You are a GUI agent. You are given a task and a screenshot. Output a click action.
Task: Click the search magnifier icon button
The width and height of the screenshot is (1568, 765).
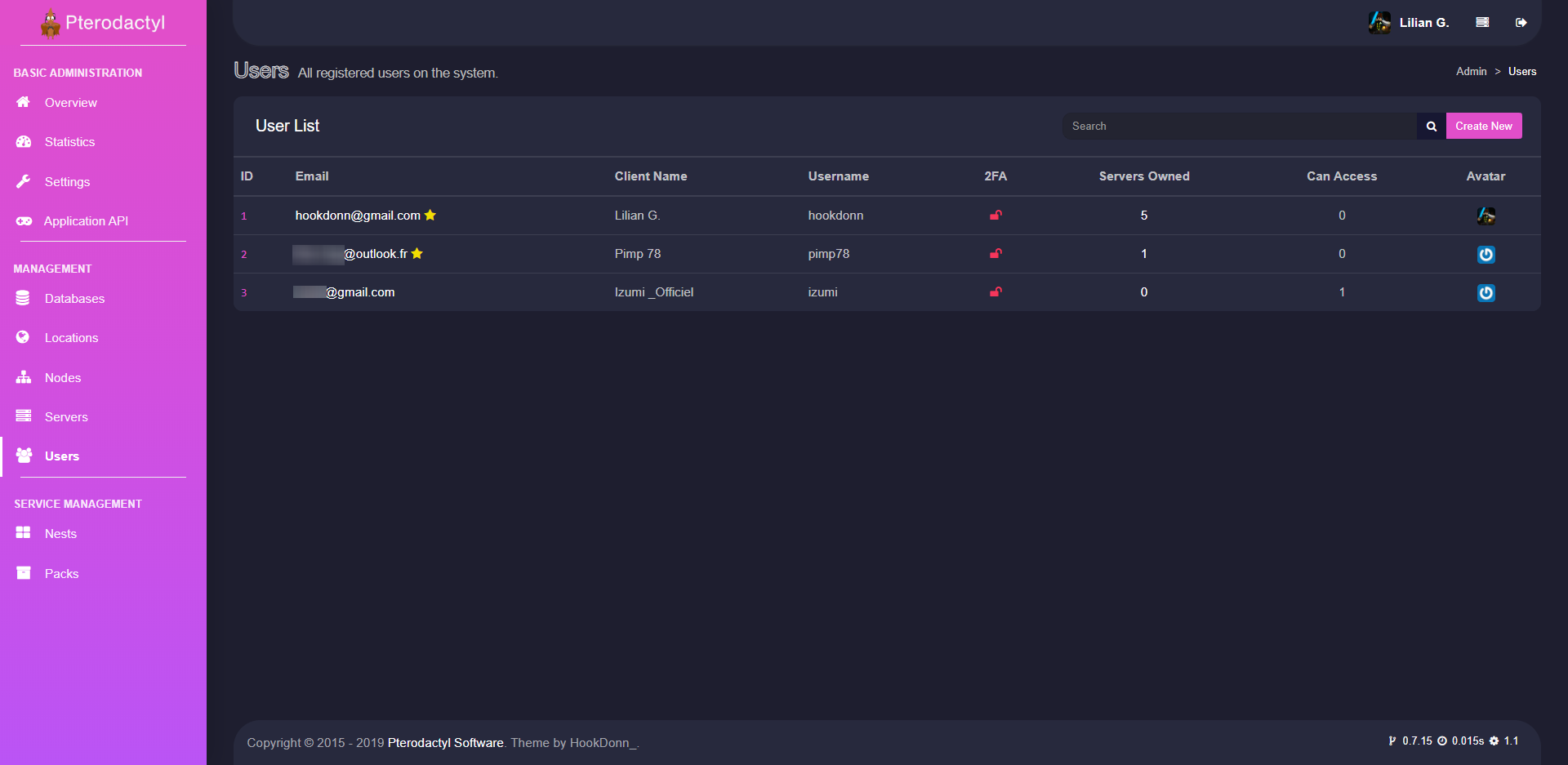1431,127
